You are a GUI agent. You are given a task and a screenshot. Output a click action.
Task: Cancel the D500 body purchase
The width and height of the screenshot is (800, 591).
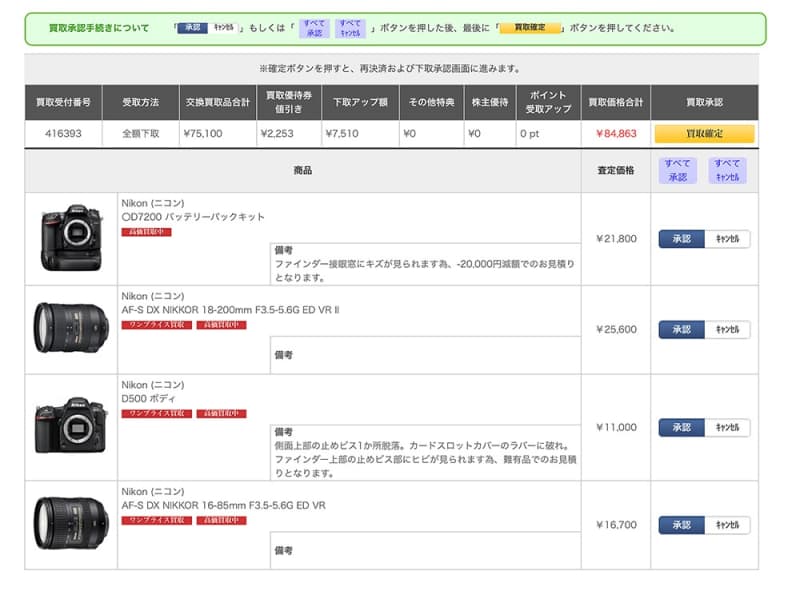click(x=727, y=427)
